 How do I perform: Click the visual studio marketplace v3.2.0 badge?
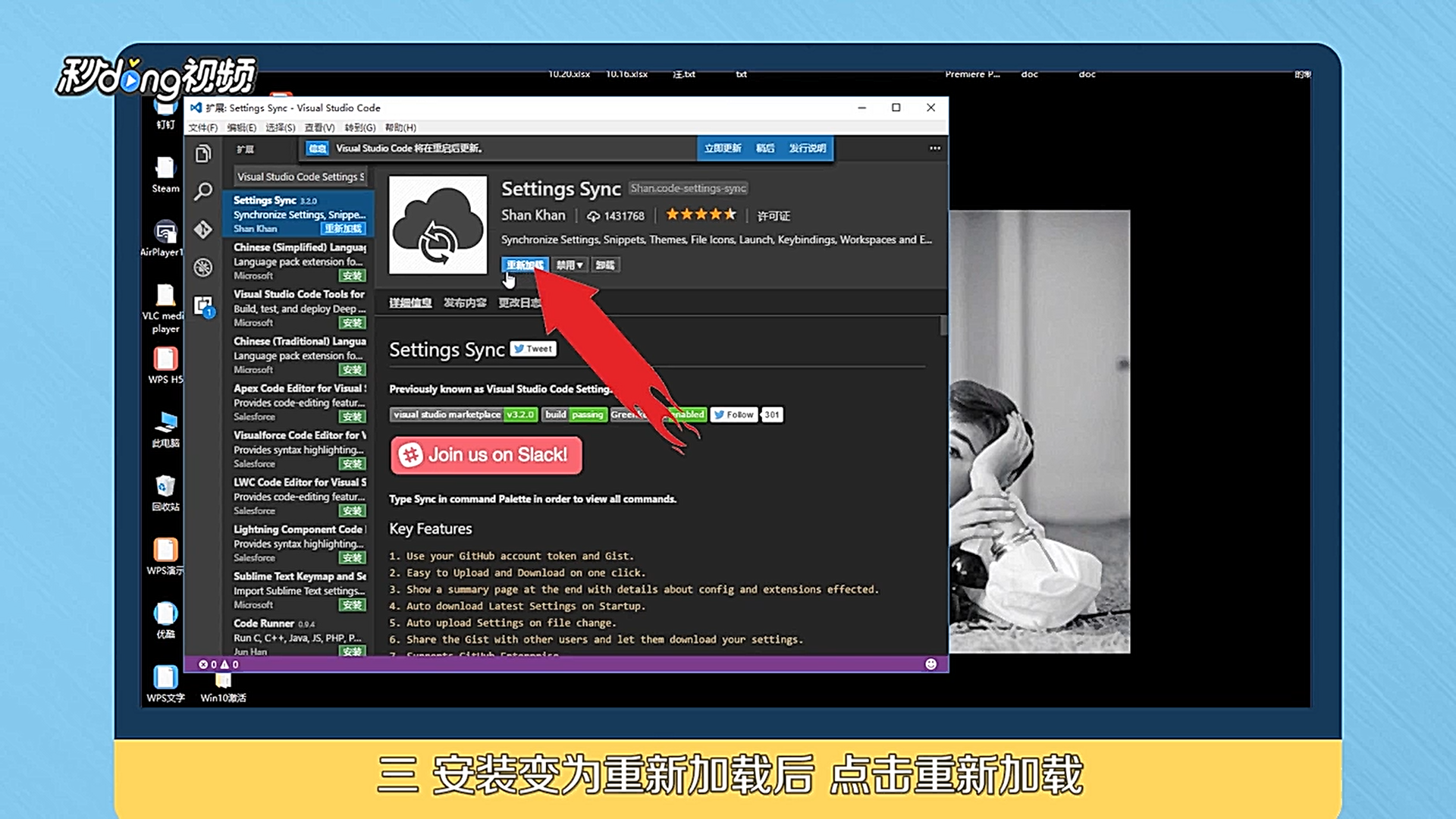(x=463, y=415)
